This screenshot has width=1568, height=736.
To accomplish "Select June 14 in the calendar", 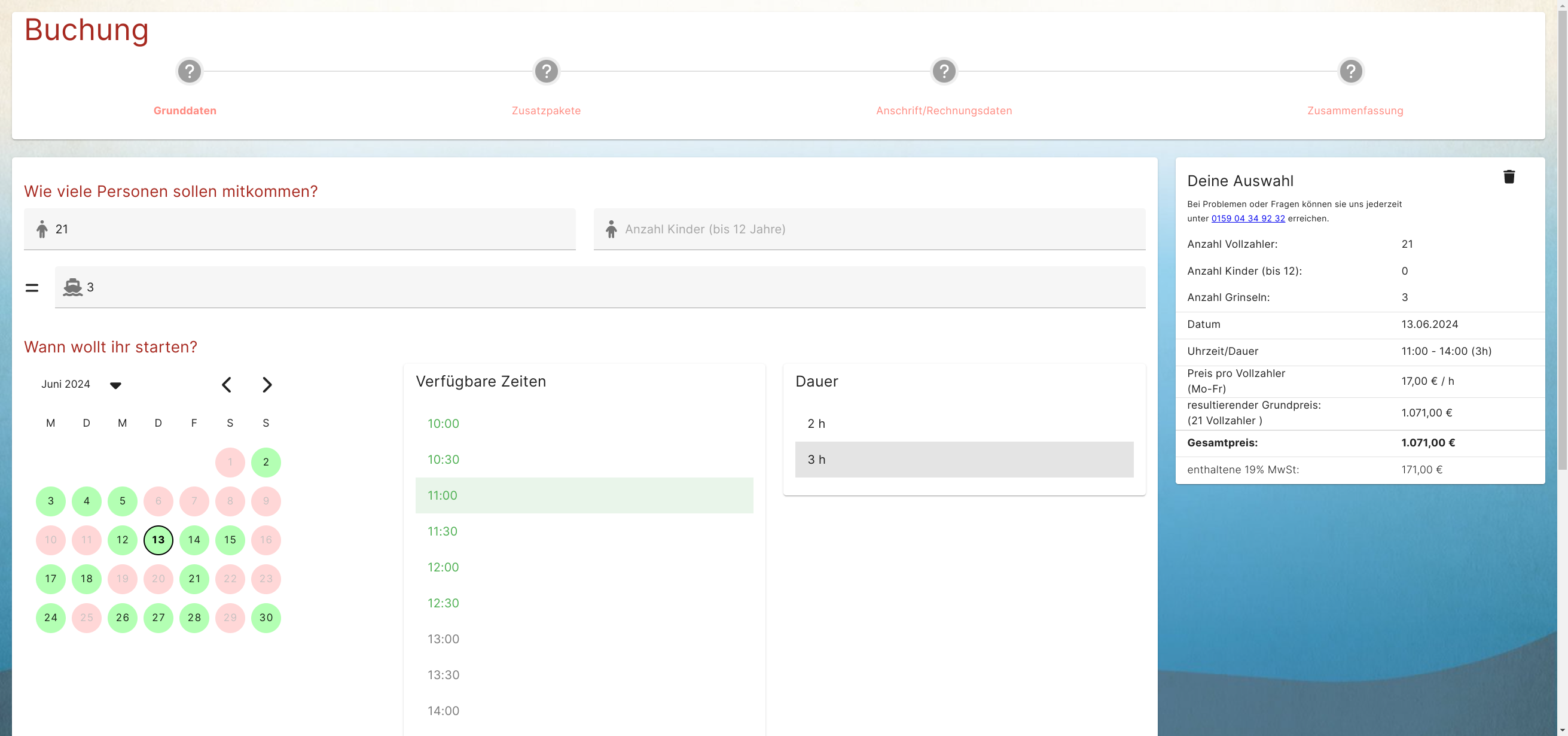I will coord(194,540).
